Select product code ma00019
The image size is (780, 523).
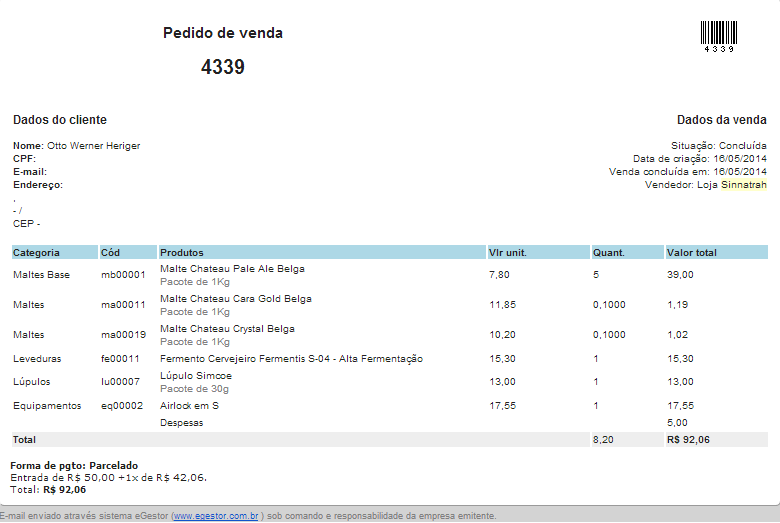(x=123, y=334)
